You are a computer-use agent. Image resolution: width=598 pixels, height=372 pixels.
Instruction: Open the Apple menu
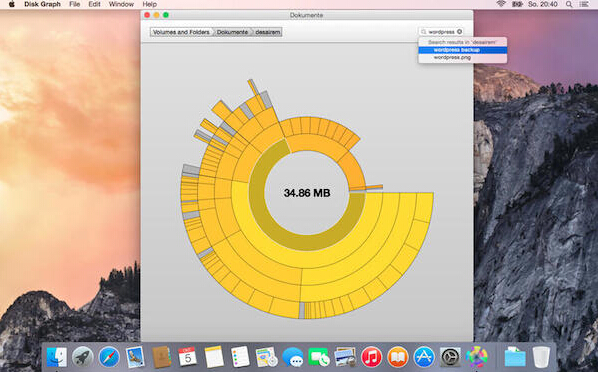[11, 4]
